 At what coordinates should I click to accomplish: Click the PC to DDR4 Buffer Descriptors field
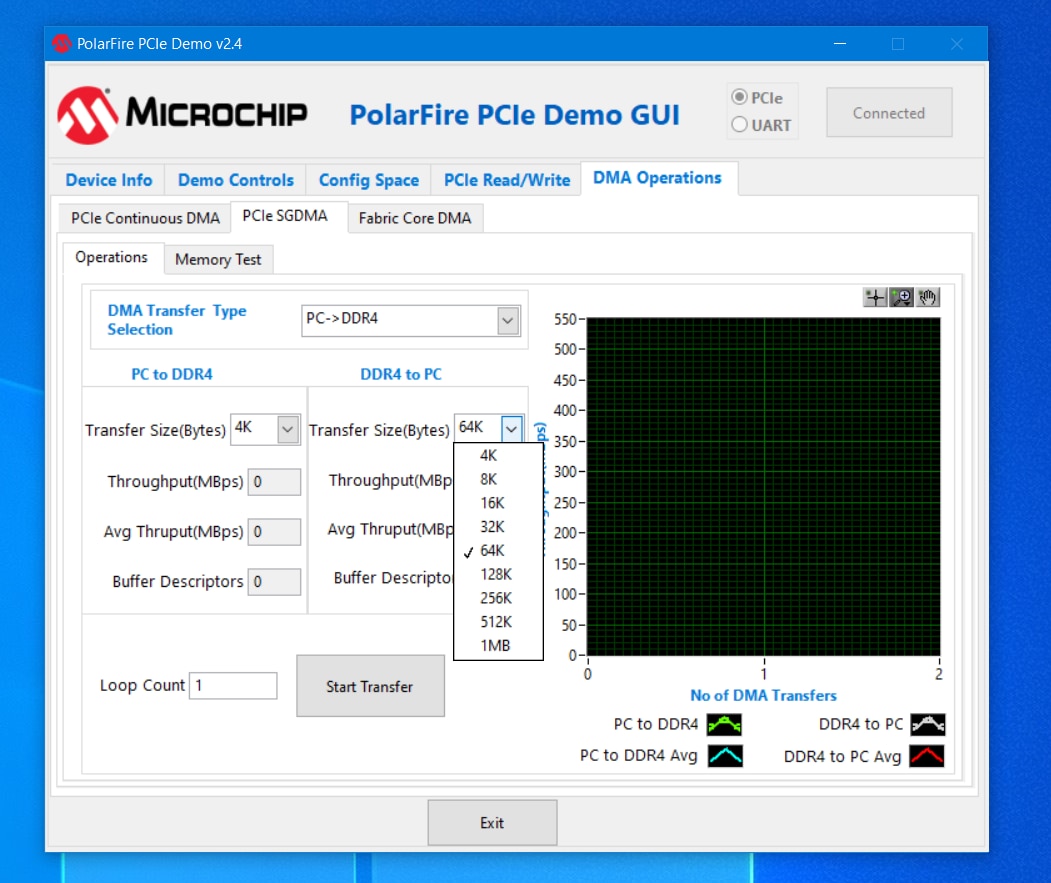point(274,581)
